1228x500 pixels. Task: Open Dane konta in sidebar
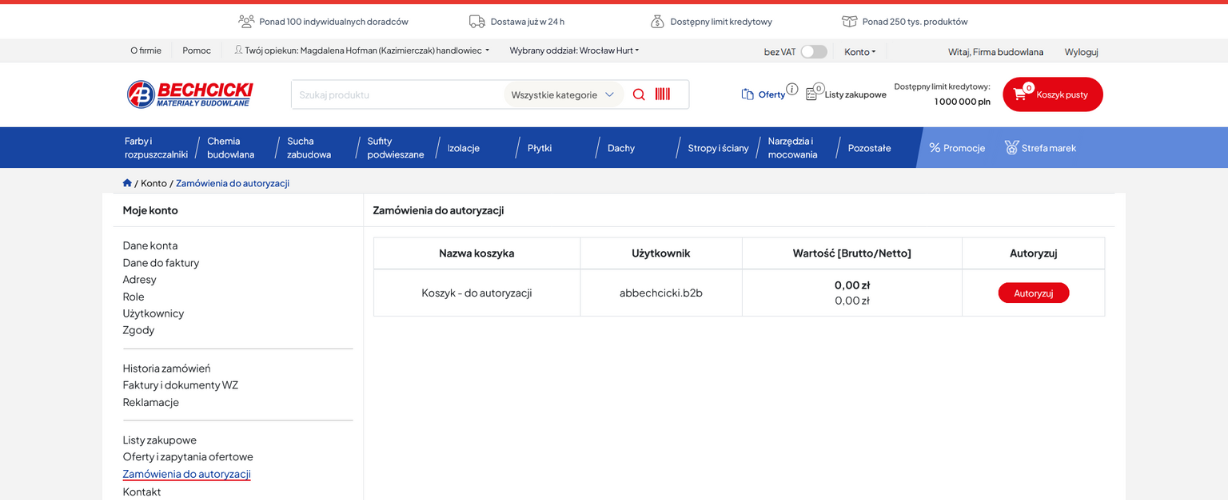pyautogui.click(x=150, y=245)
